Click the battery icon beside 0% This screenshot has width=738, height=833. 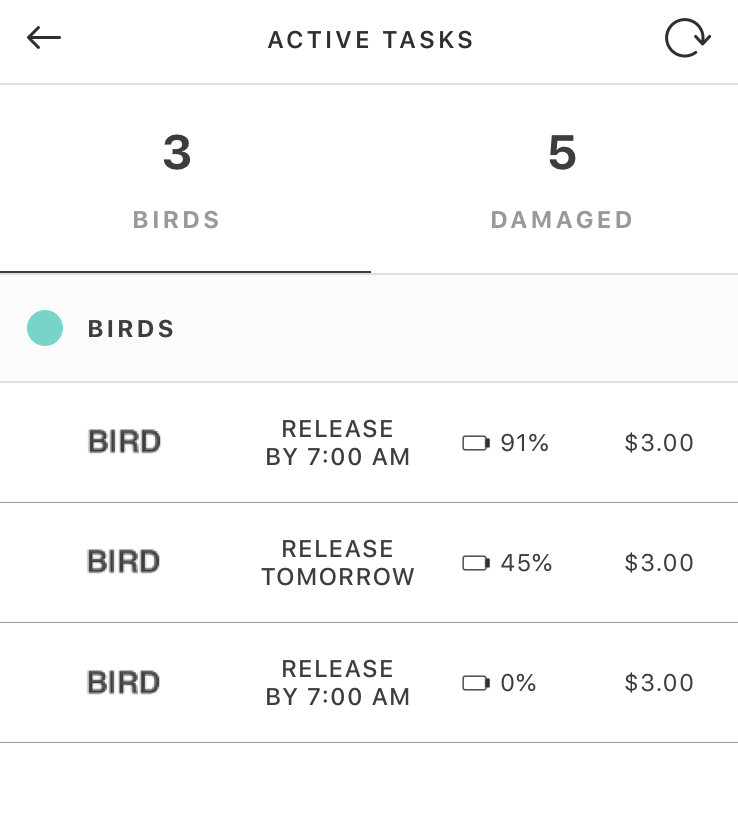click(x=476, y=683)
